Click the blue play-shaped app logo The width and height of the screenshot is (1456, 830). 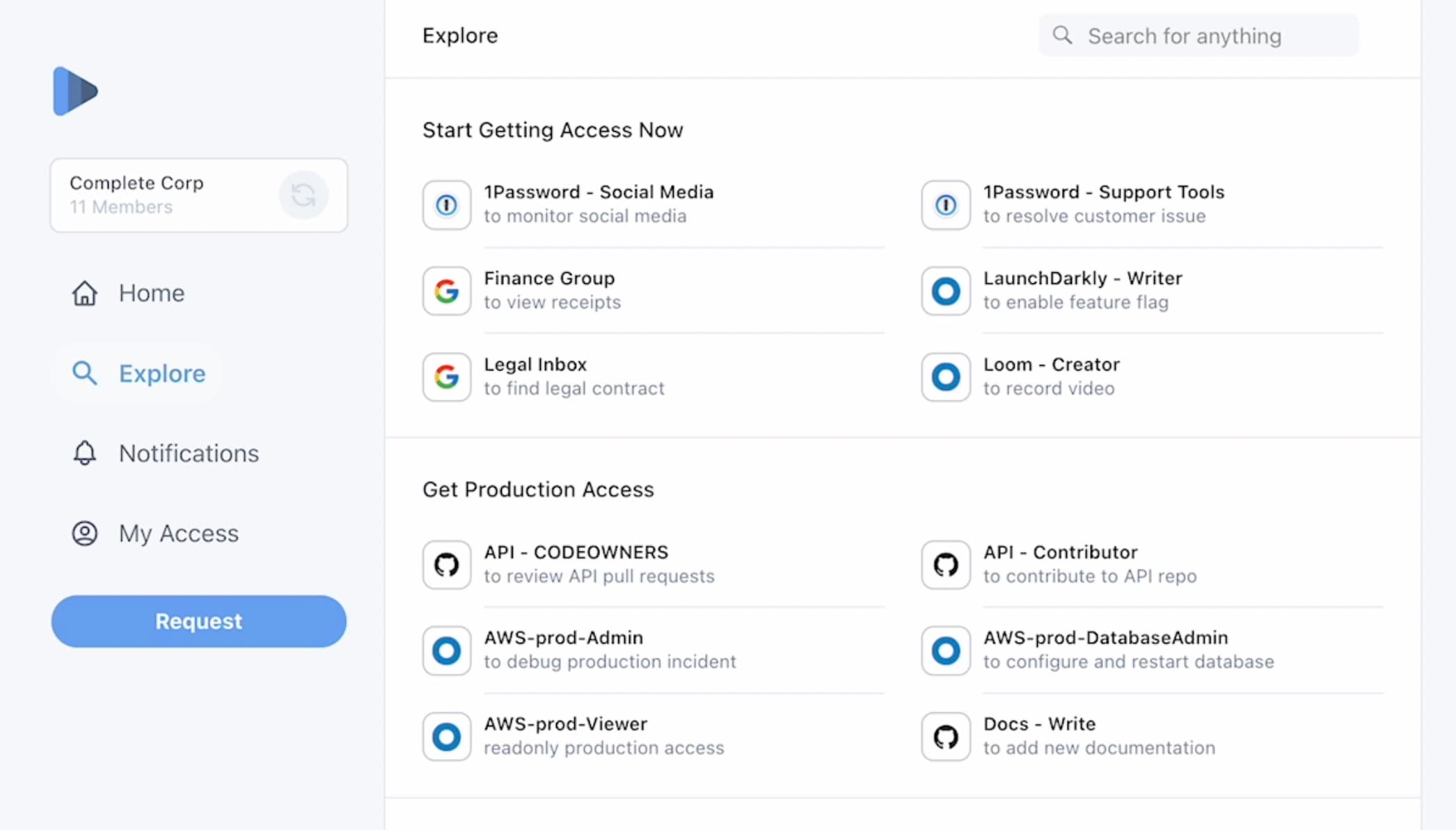(75, 91)
